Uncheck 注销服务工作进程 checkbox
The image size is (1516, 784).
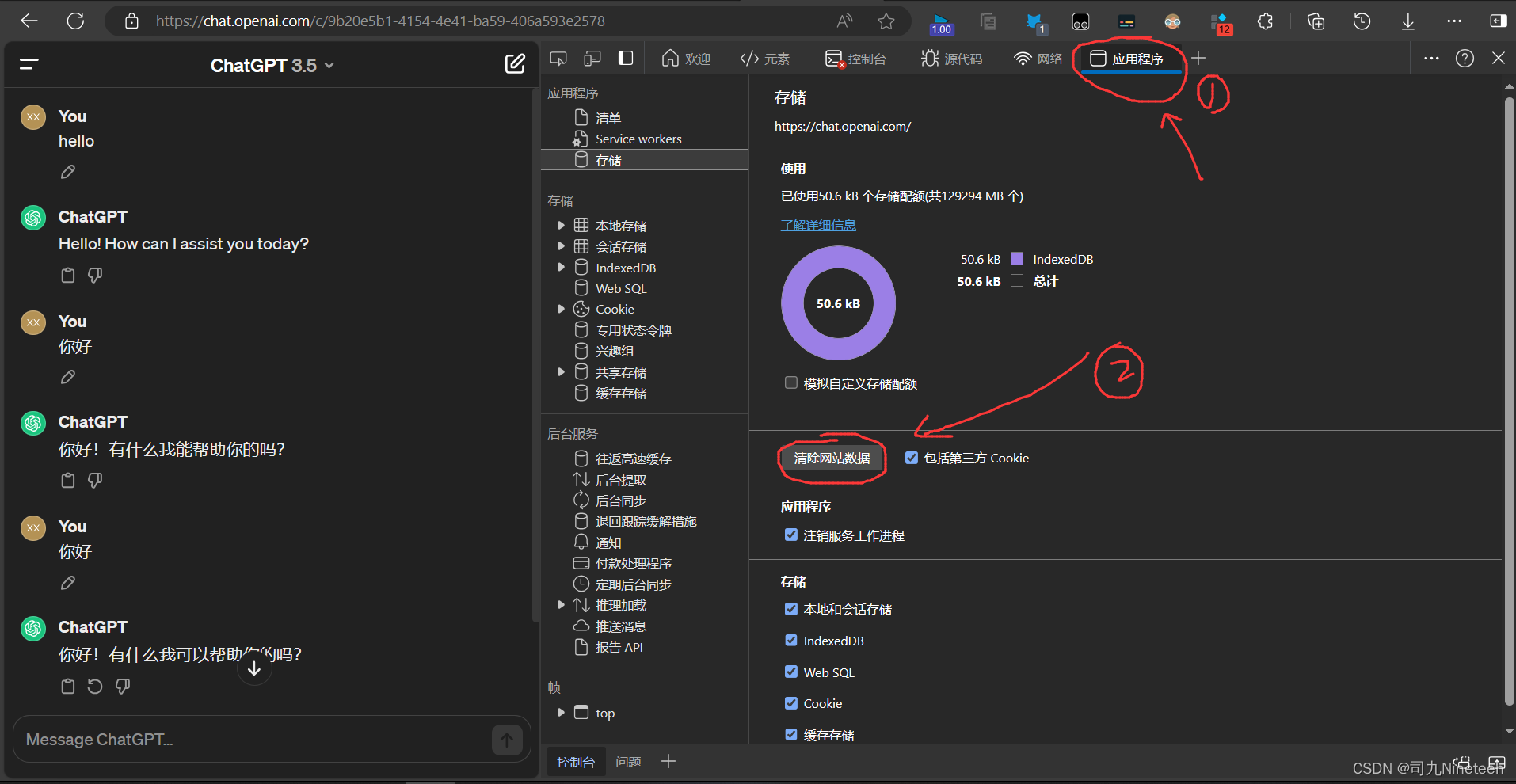[x=790, y=535]
